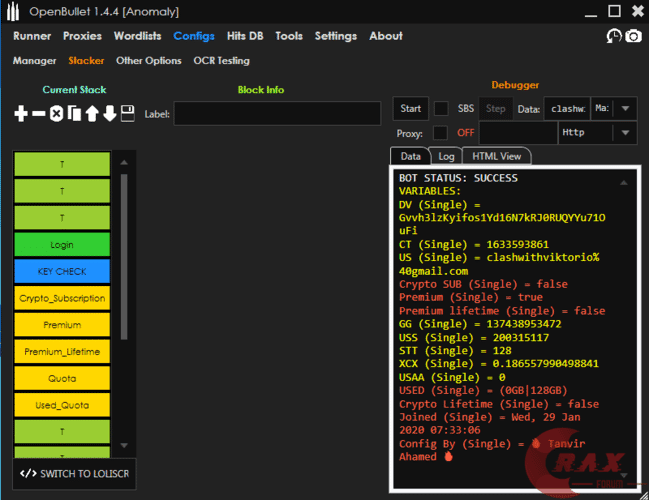The width and height of the screenshot is (649, 500).
Task: Open the Hits DB menu
Action: point(245,36)
